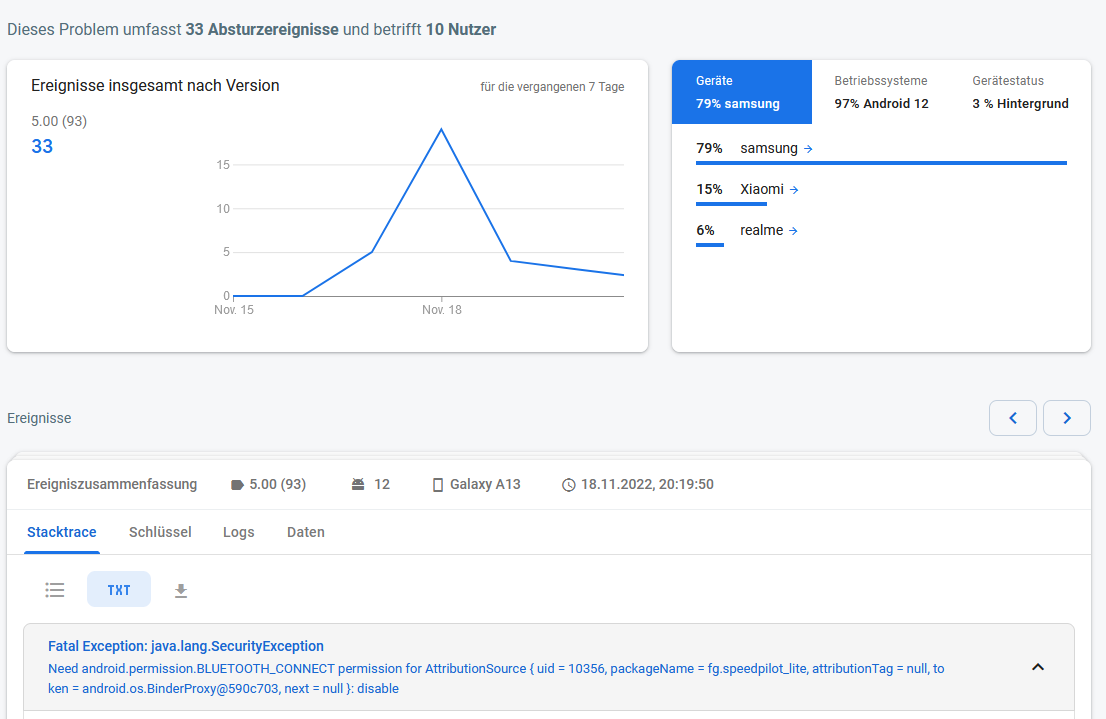Click the arrow next to Xiaomi
Viewport: 1106px width, 719px height.
794,190
